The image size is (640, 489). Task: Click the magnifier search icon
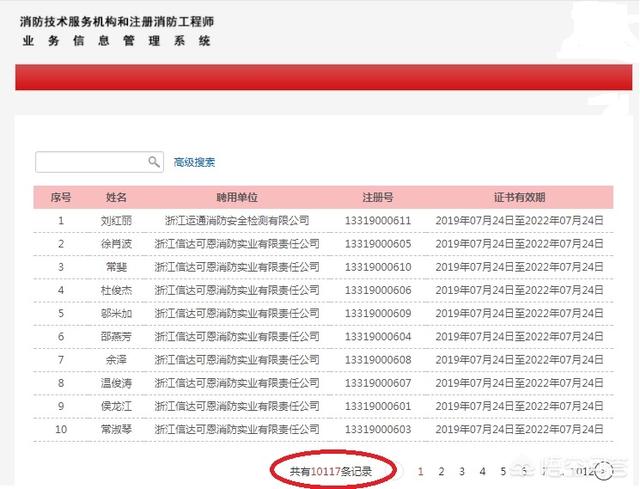(x=154, y=162)
